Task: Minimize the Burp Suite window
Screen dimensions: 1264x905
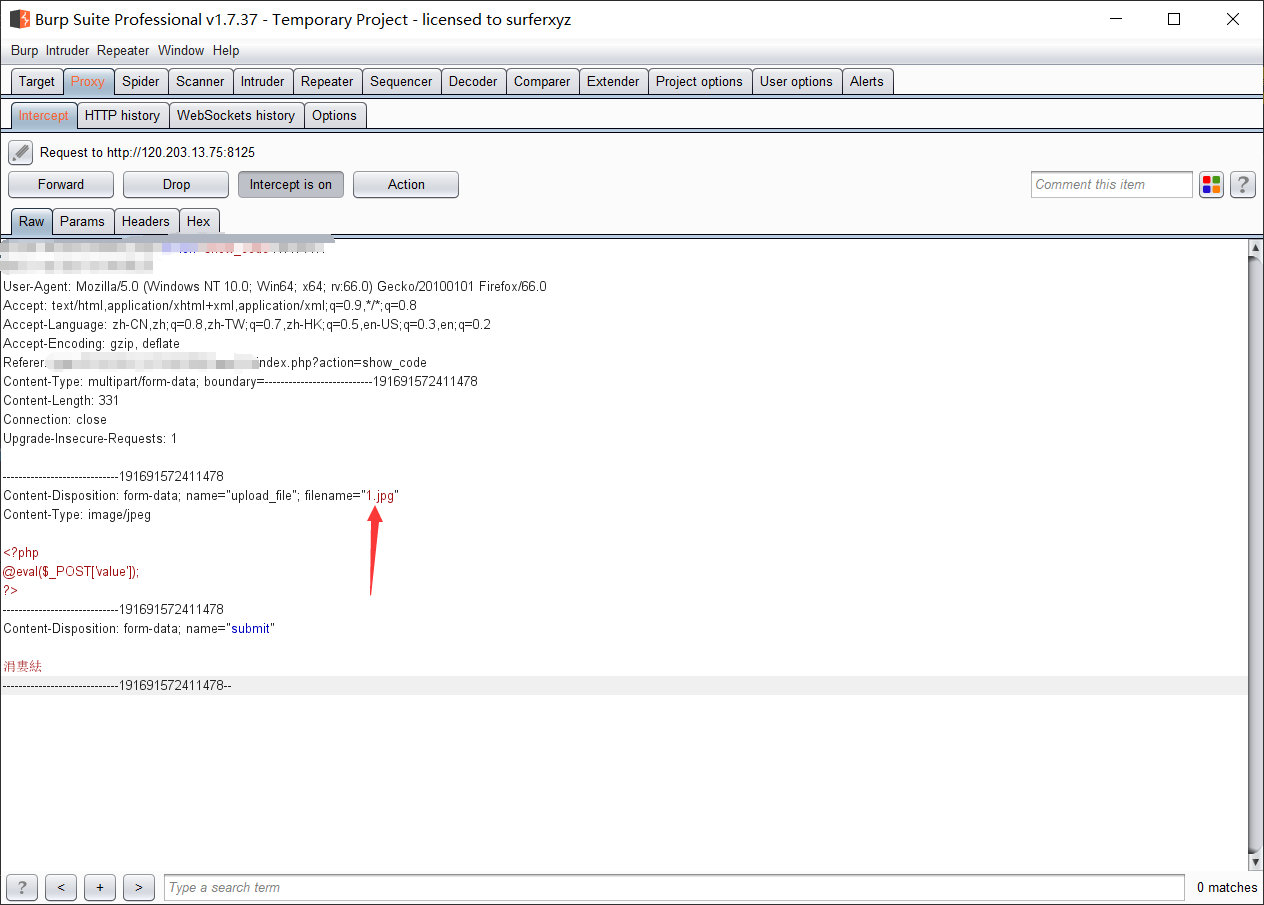Action: coord(1116,19)
